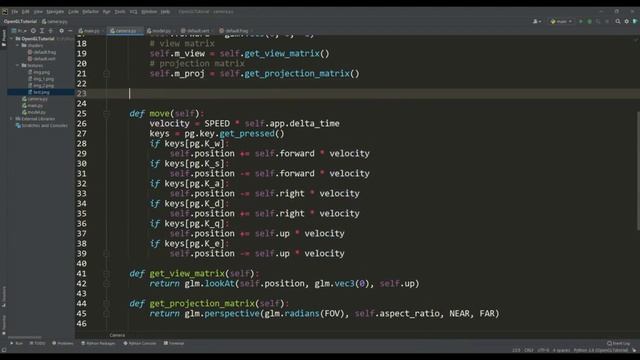
Task: Open the Run tool window button
Action: (17, 343)
